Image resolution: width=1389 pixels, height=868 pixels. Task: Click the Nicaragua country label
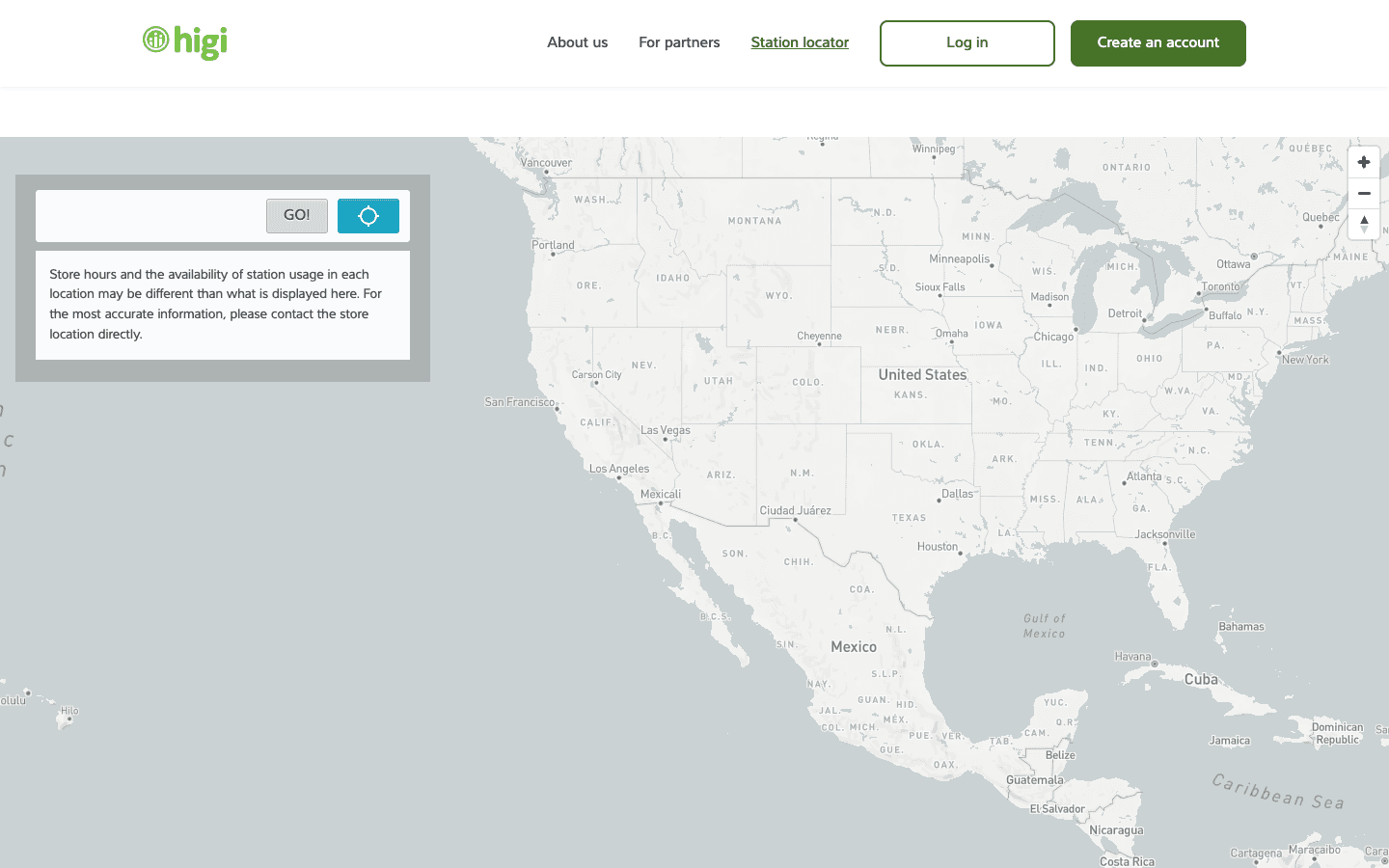(x=1116, y=830)
